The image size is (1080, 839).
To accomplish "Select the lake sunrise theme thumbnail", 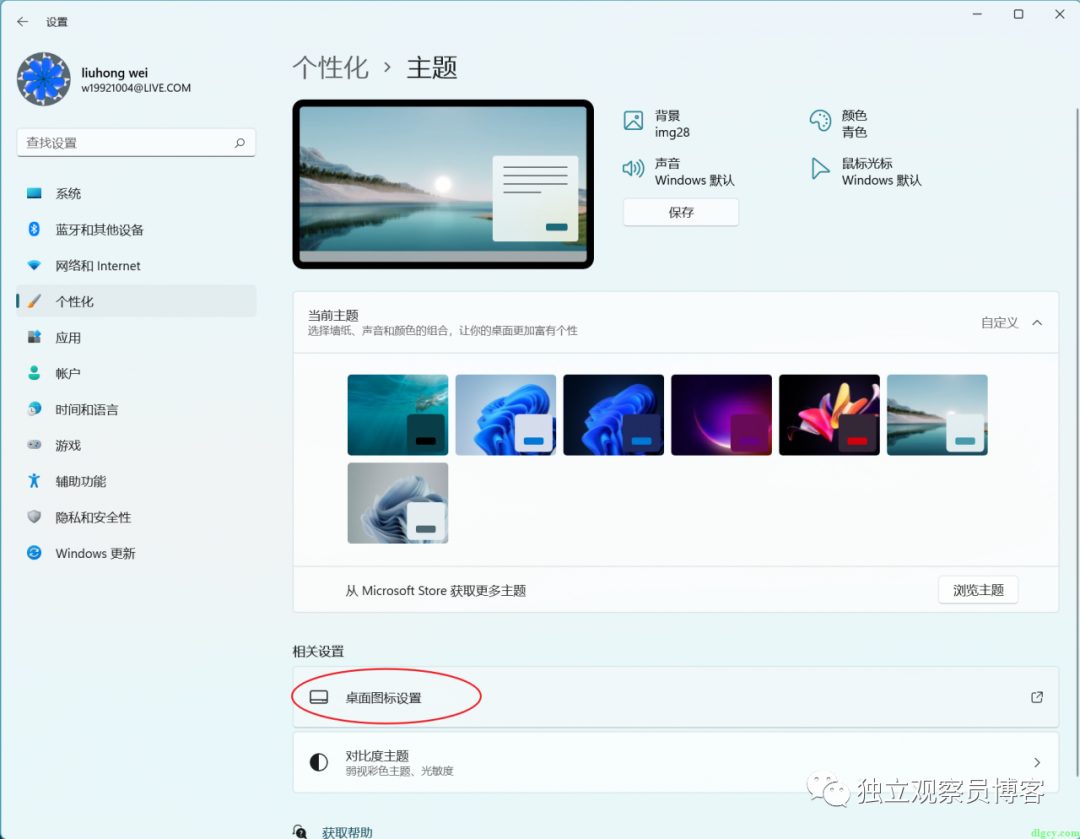I will click(x=937, y=415).
